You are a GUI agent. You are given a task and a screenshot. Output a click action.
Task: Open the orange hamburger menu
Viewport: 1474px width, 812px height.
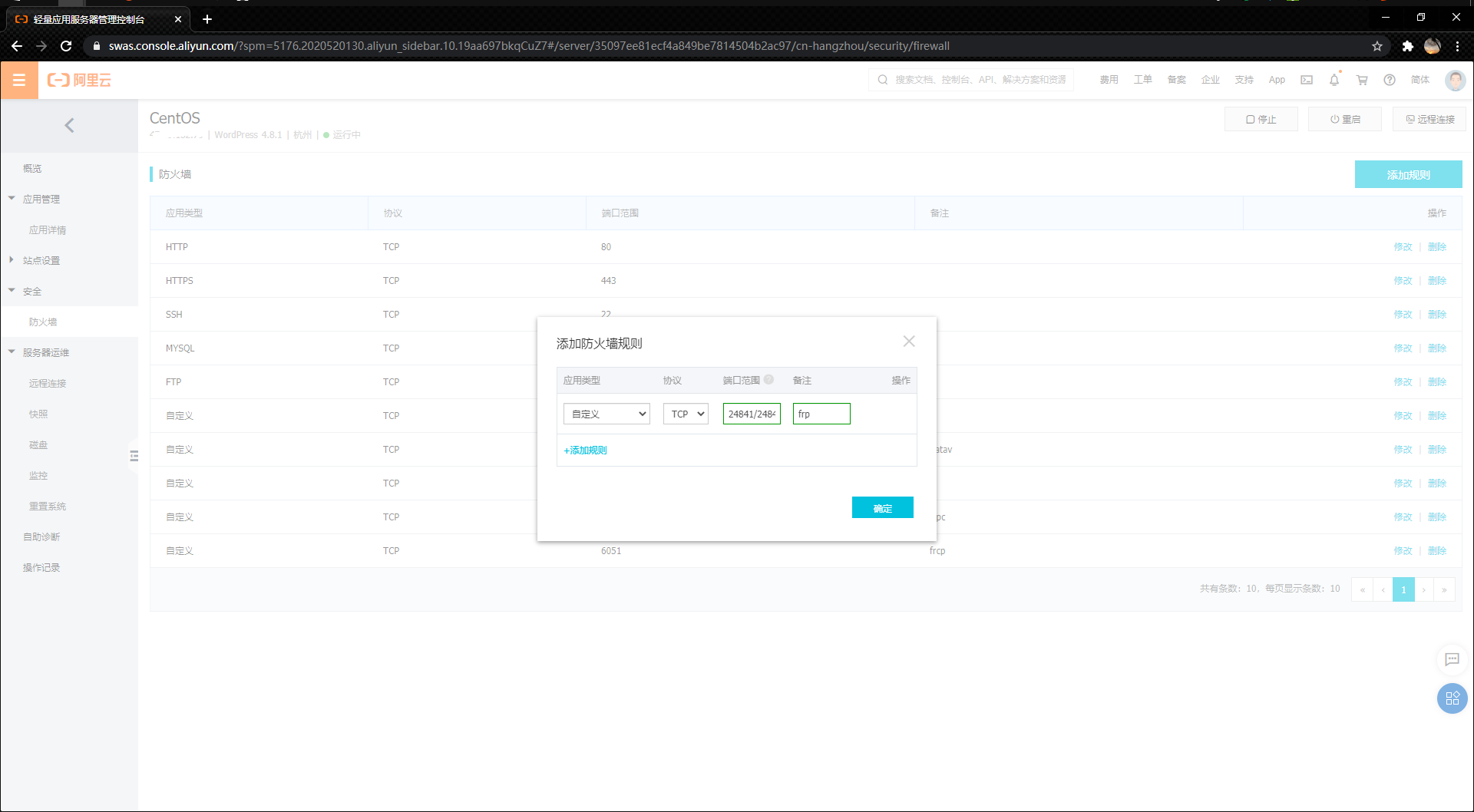pyautogui.click(x=19, y=80)
